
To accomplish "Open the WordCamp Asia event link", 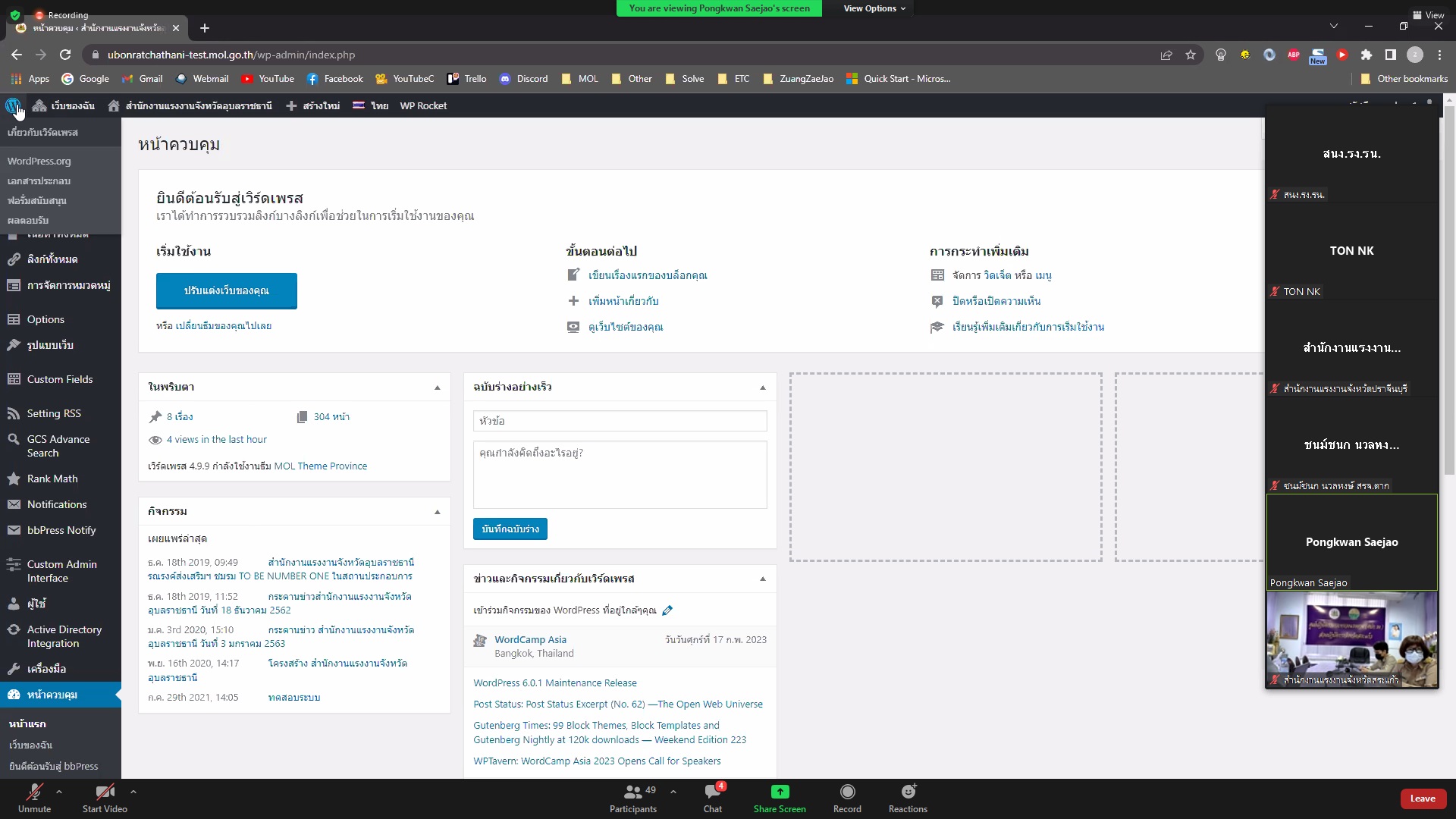I will click(530, 639).
